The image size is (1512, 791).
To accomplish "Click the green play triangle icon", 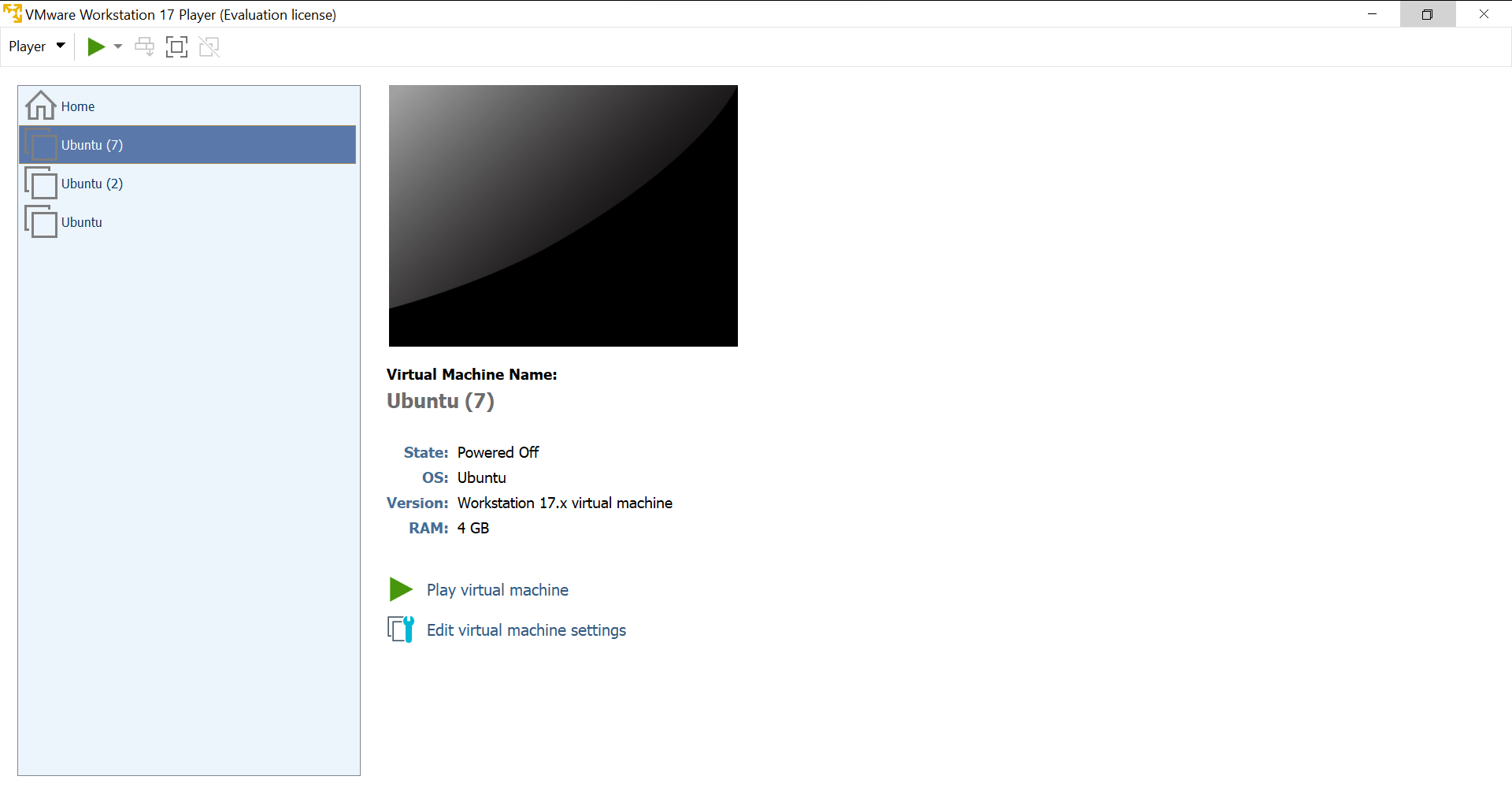I will point(401,589).
